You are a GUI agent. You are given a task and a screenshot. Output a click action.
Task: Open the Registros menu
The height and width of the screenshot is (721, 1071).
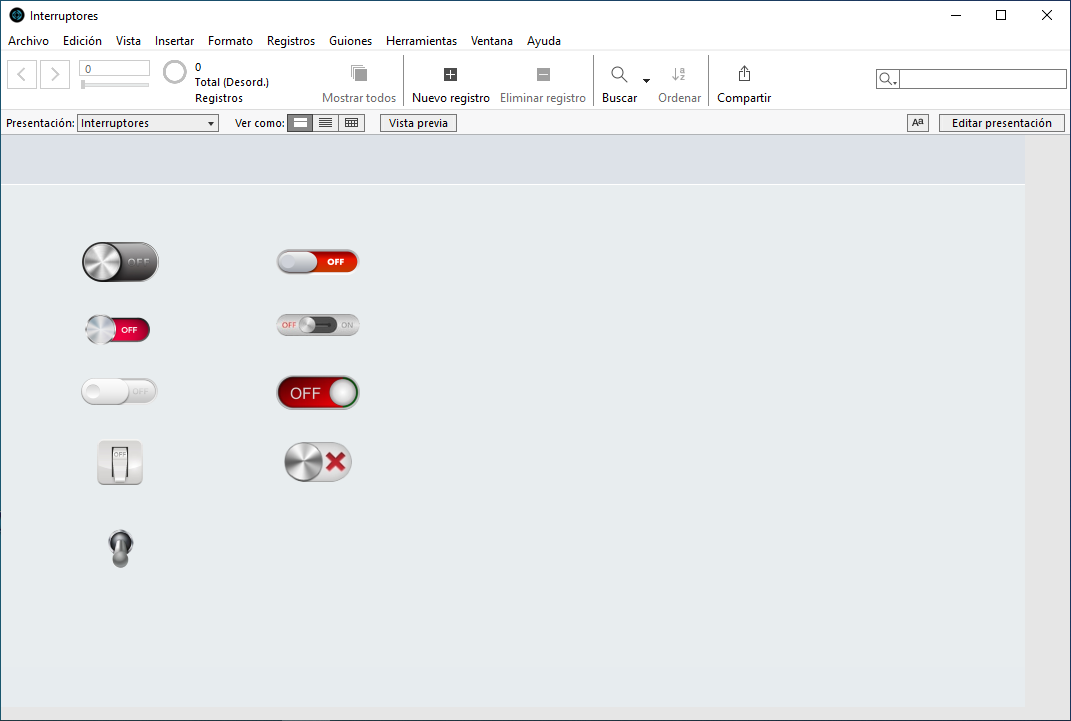tap(290, 41)
